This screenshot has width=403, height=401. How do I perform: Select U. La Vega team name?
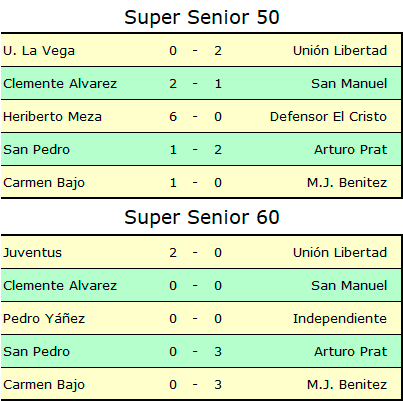point(39,51)
